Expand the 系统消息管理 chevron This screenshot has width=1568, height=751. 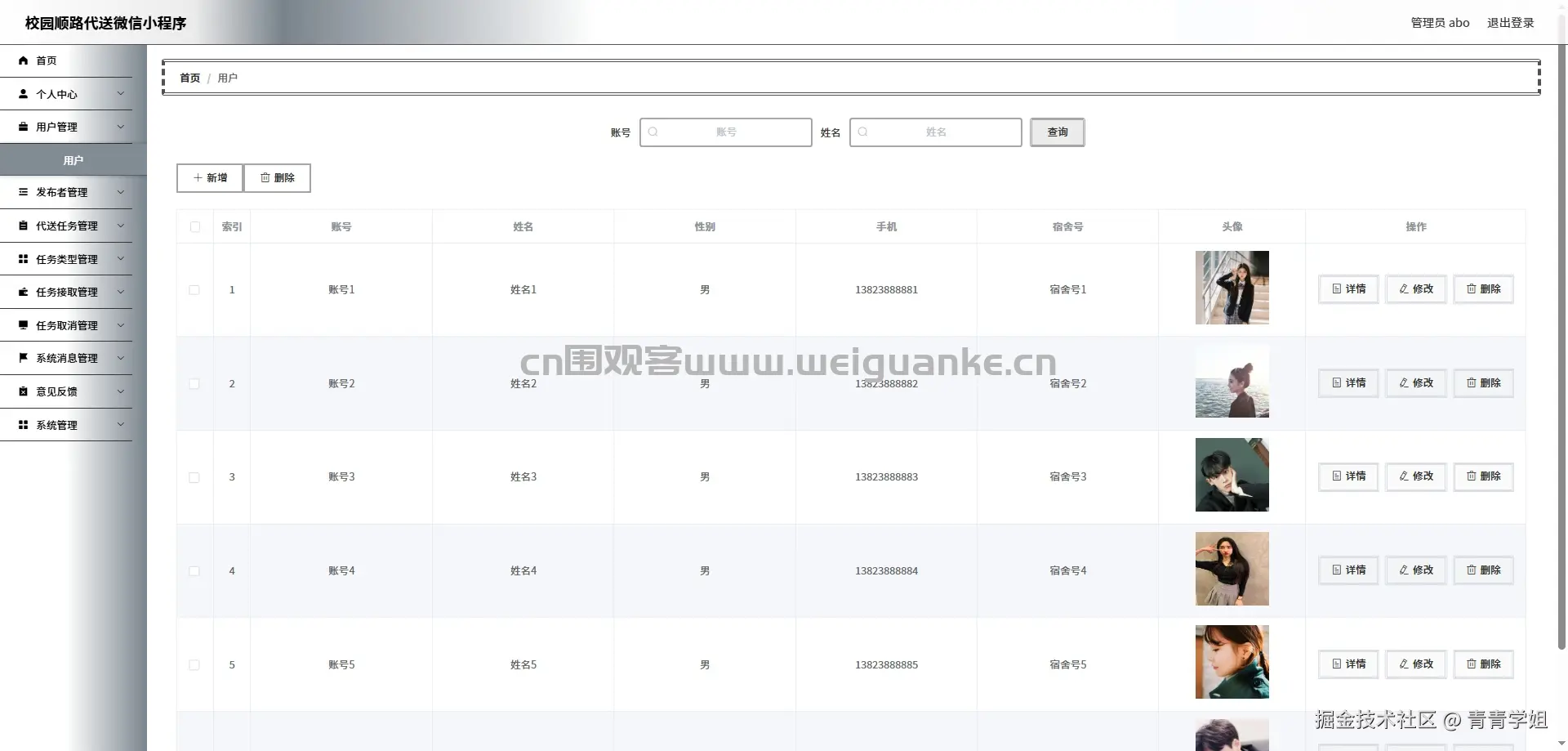[x=121, y=358]
